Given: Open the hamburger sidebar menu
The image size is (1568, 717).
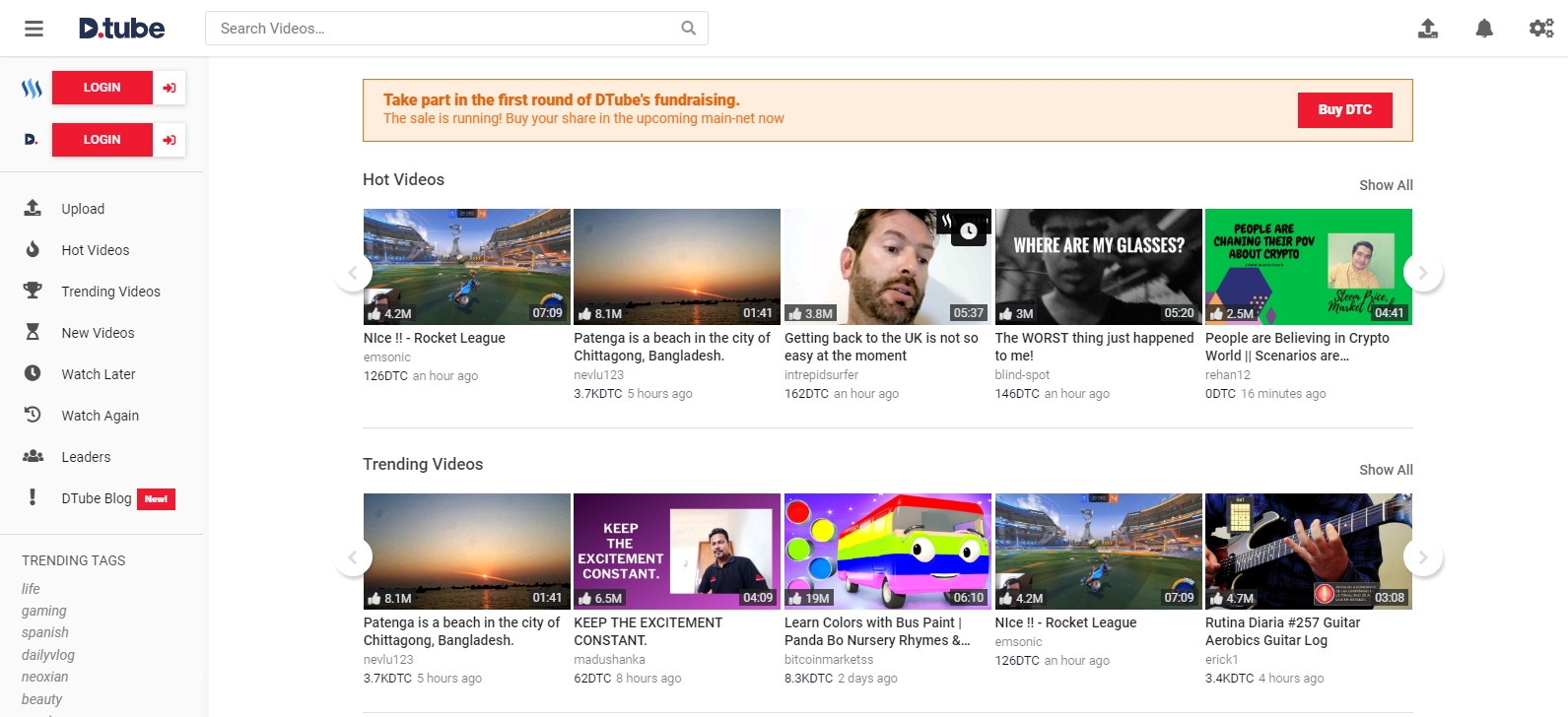Looking at the screenshot, I should [34, 29].
